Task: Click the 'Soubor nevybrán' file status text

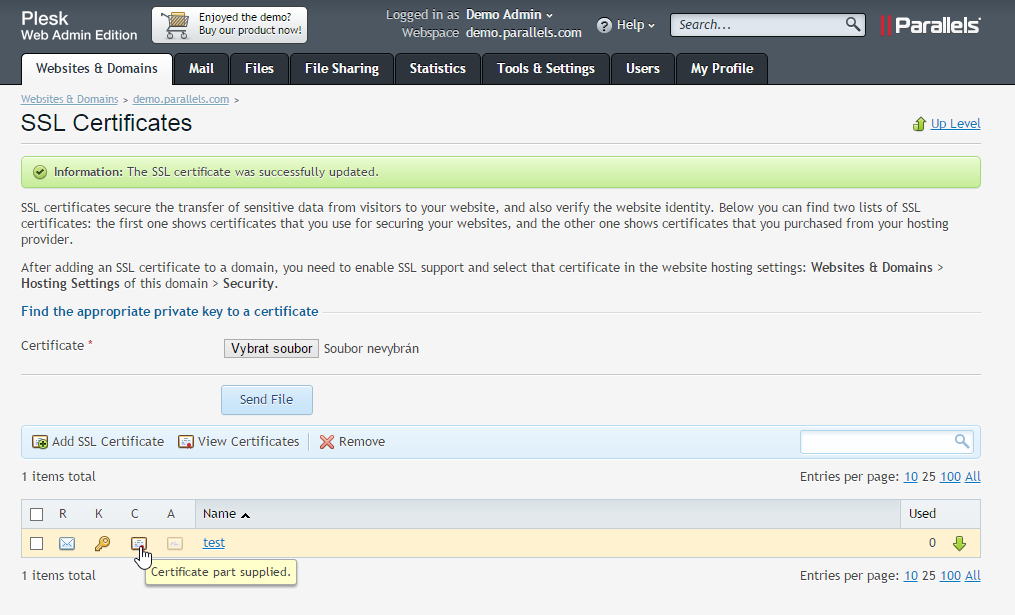Action: pos(371,349)
